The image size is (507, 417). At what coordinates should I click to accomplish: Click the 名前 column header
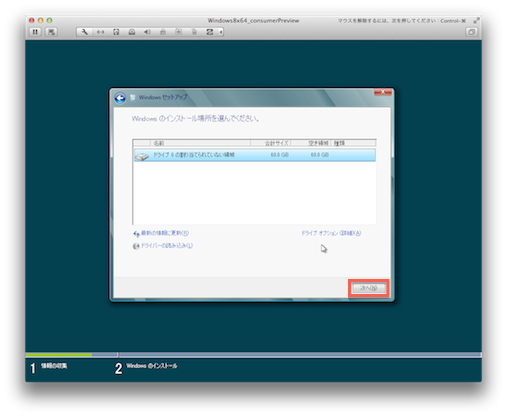pyautogui.click(x=200, y=143)
